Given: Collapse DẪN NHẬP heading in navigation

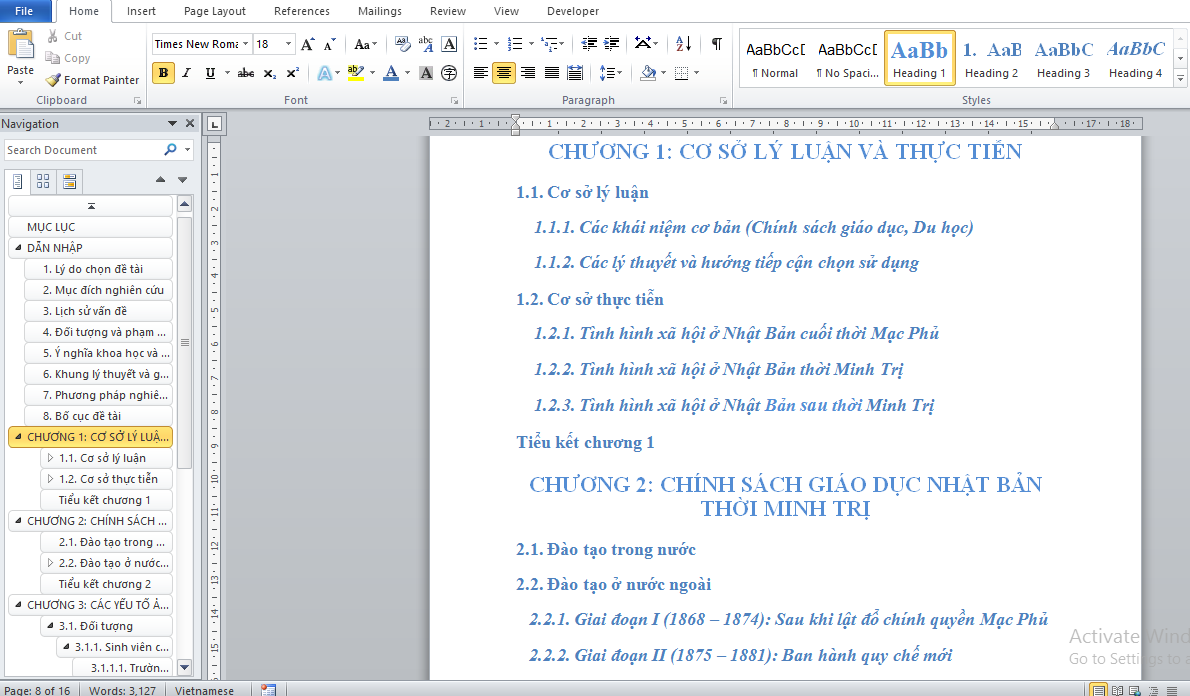Looking at the screenshot, I should [x=18, y=247].
